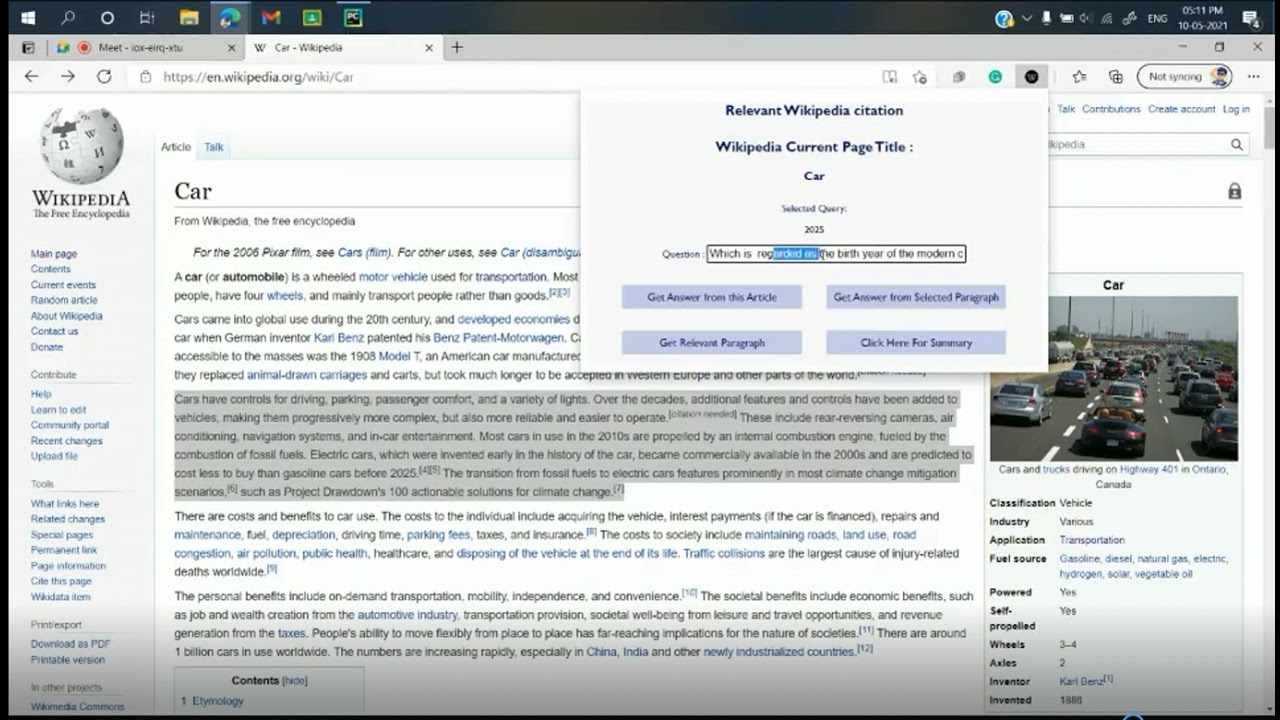Open PyCharm from taskbar
The image size is (1280, 720).
click(x=352, y=18)
